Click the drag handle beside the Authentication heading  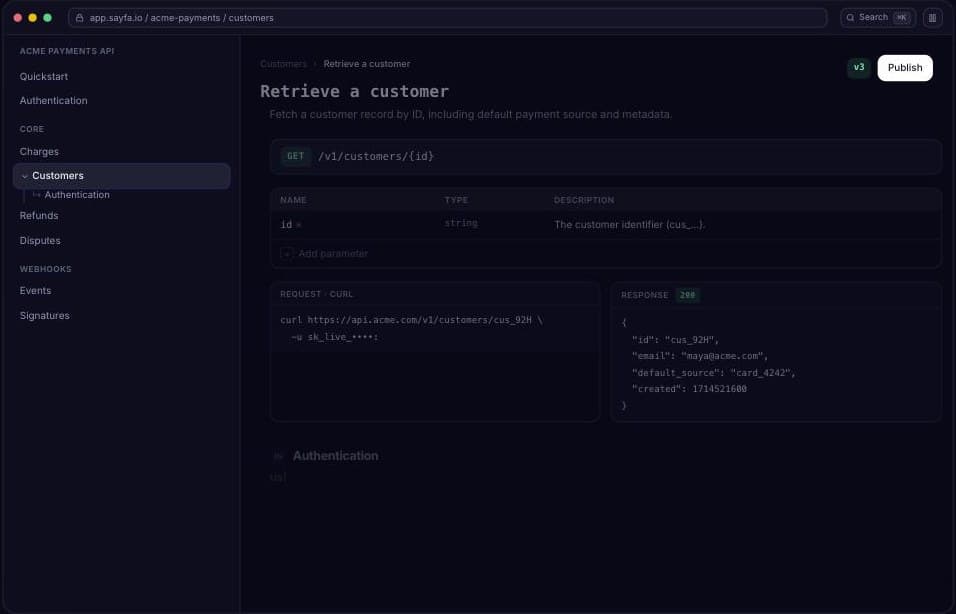278,456
